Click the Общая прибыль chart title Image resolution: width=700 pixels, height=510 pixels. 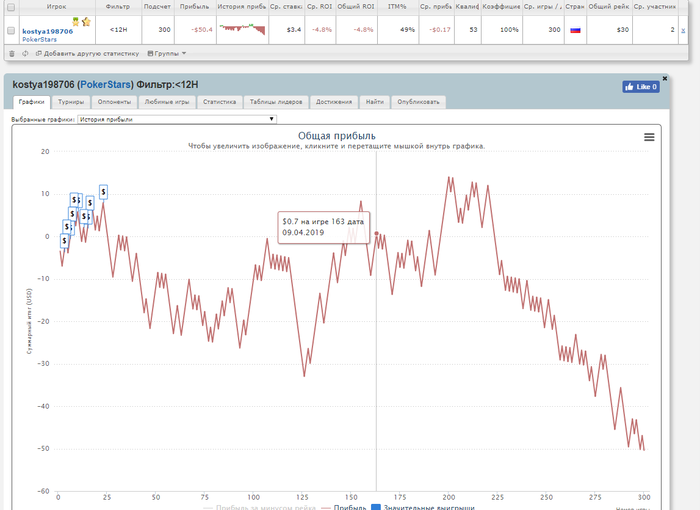tap(337, 136)
